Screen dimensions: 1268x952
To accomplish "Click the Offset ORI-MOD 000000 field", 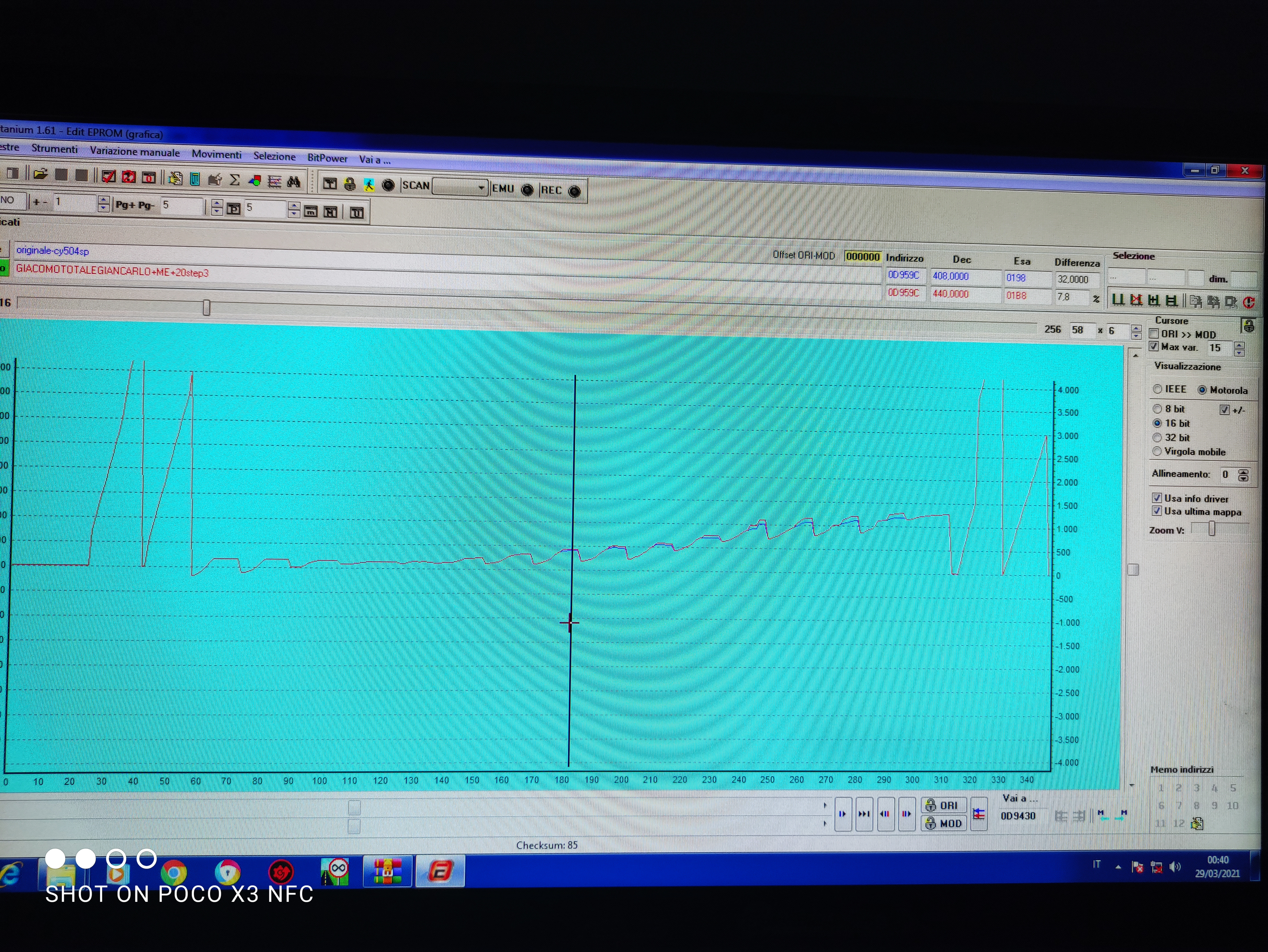I will point(863,257).
